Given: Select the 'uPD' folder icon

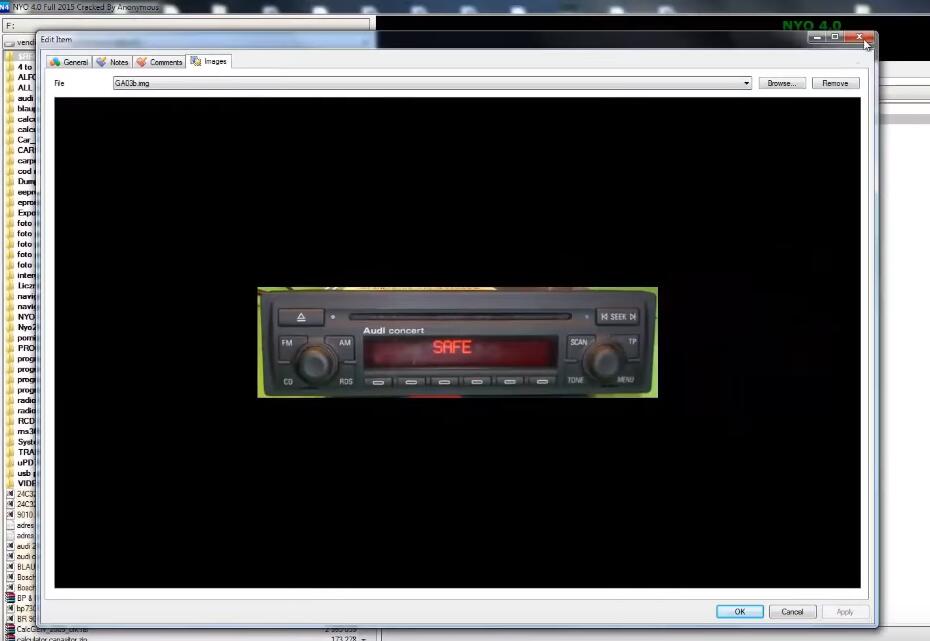Looking at the screenshot, I should pos(10,463).
